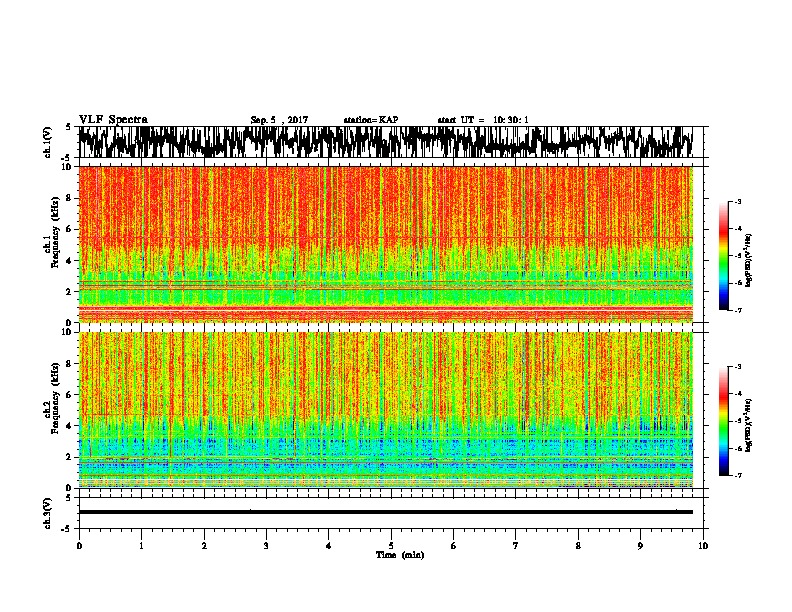Click the "-3" label on ch.1 colorbar
Viewport: 792px width, 612px height.
tap(737, 201)
